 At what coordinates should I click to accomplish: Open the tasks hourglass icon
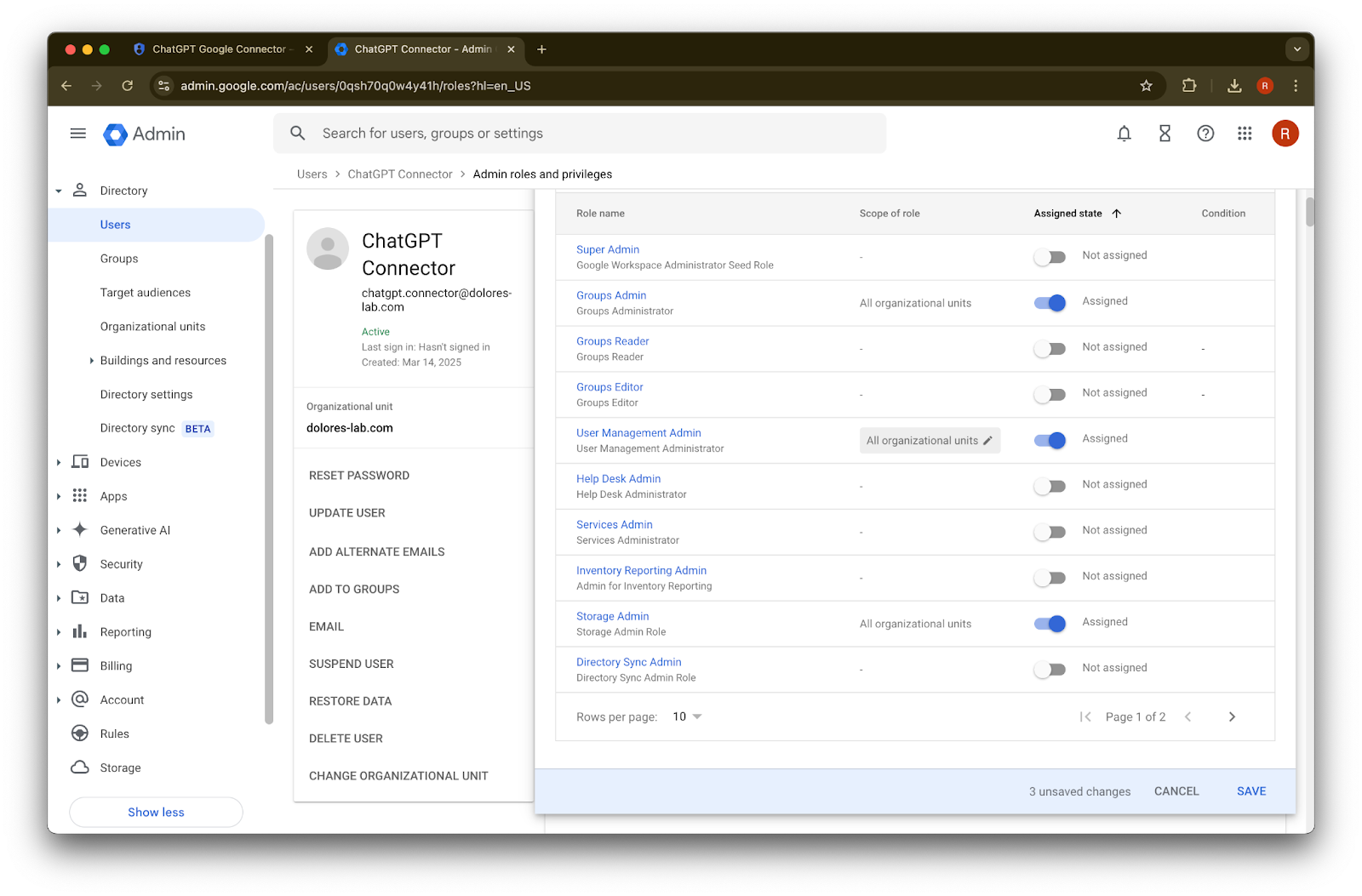pos(1165,134)
